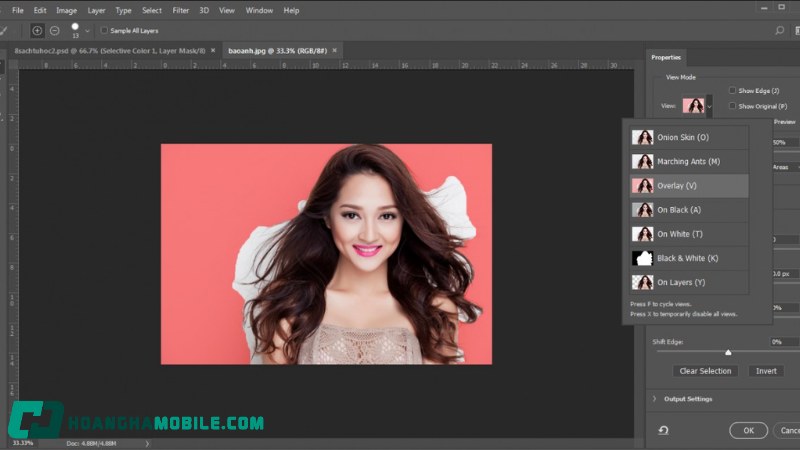The image size is (800, 450).
Task: Click the Shift Edge slider handle
Action: point(728,352)
